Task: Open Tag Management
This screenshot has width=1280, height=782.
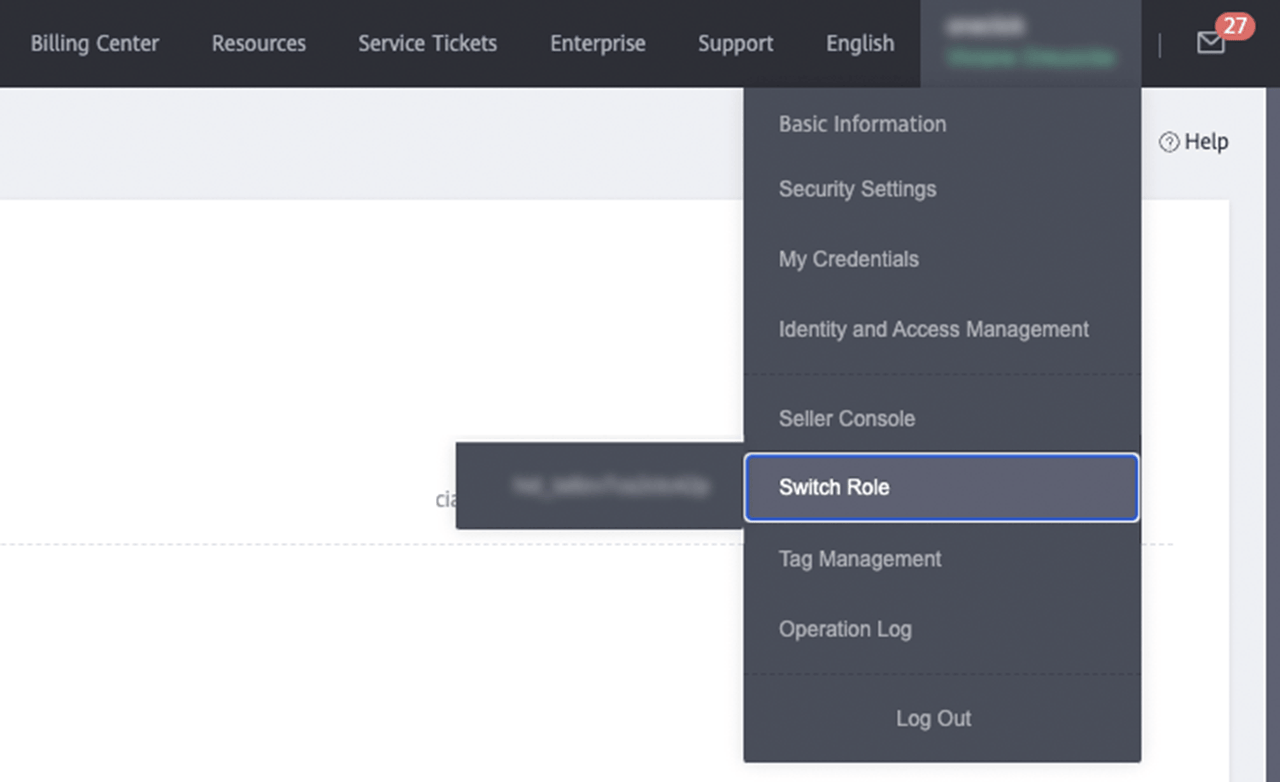Action: pyautogui.click(x=859, y=559)
